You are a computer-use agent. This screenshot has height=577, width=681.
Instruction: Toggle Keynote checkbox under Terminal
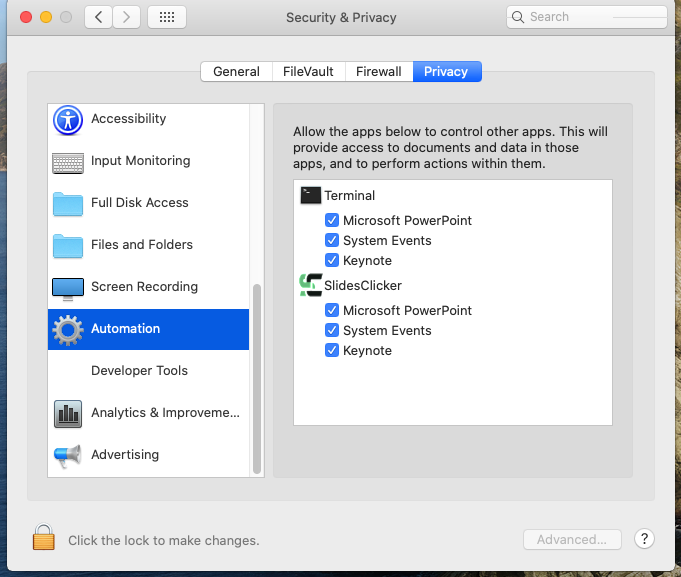(x=332, y=260)
